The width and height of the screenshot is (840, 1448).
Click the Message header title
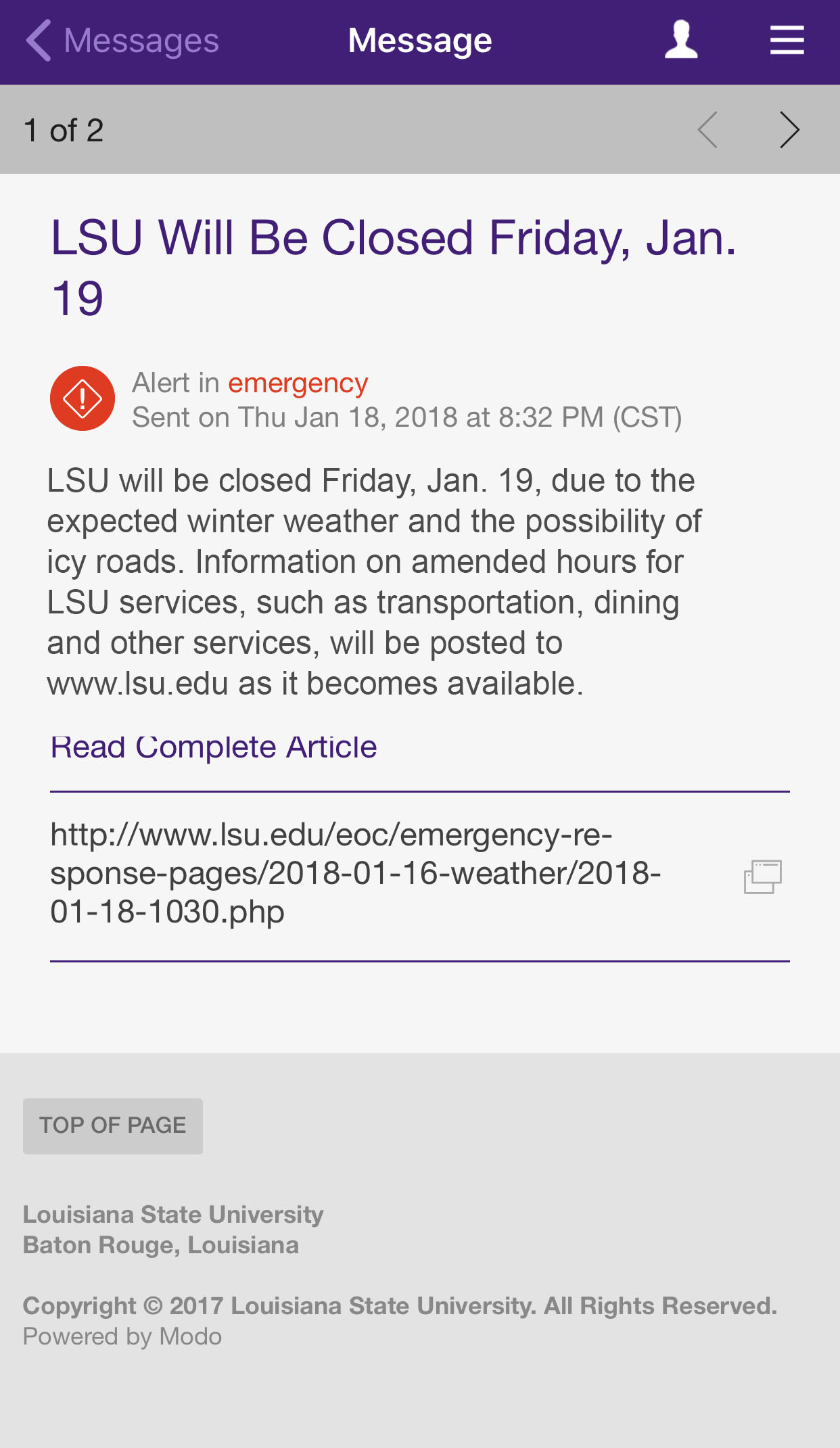tap(420, 41)
